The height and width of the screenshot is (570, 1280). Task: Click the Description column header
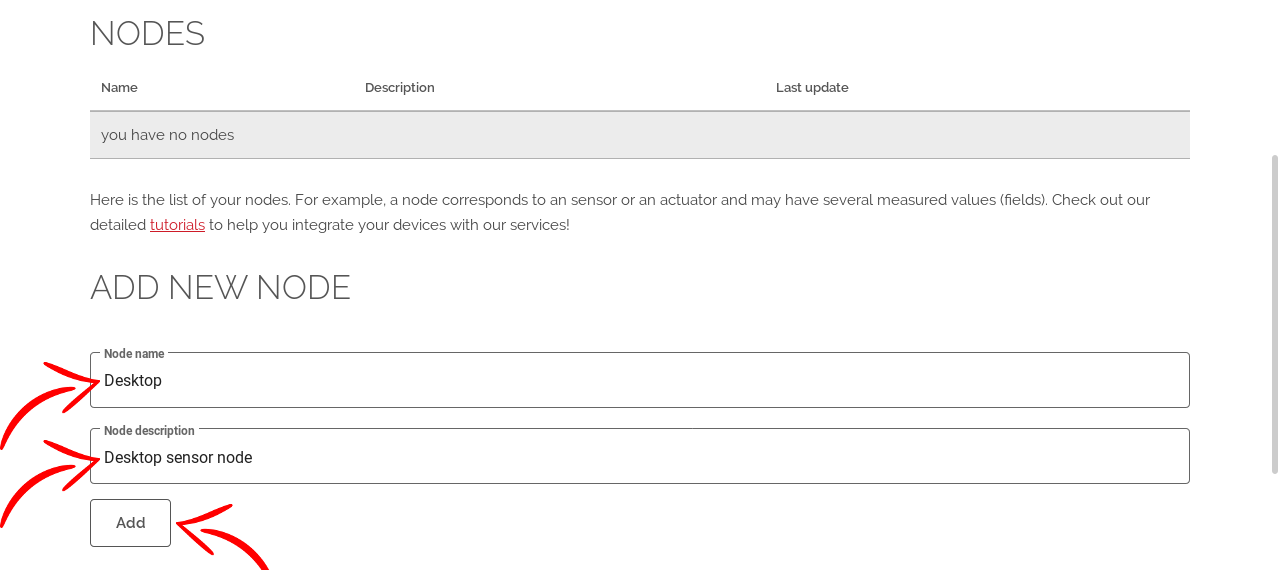(x=399, y=88)
